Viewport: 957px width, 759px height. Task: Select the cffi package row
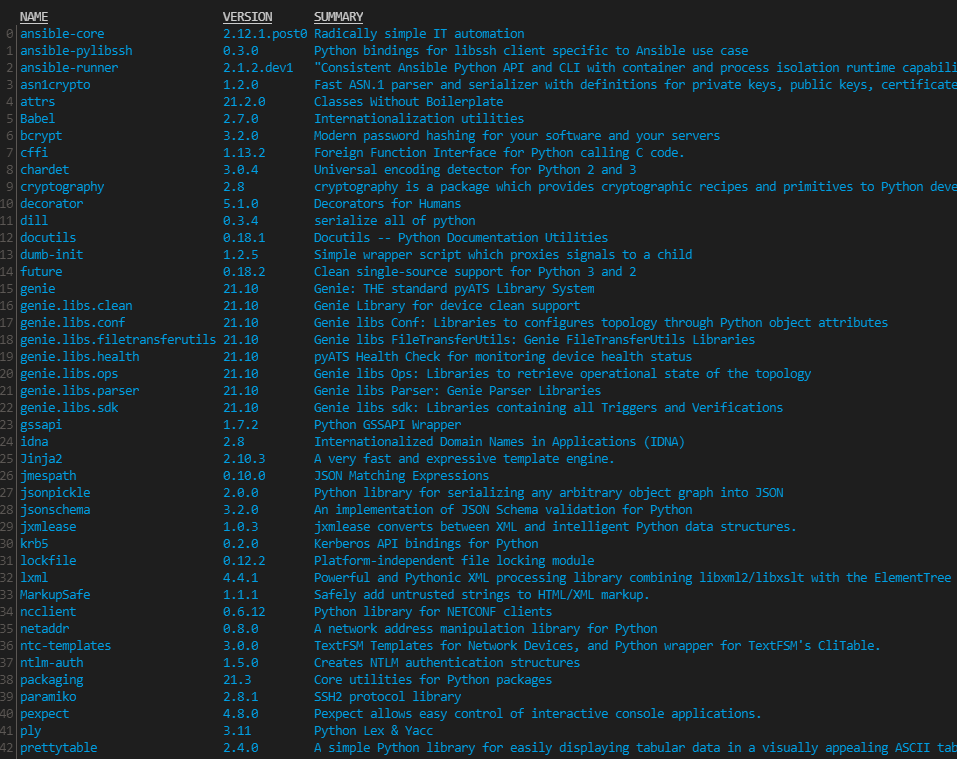pos(34,153)
